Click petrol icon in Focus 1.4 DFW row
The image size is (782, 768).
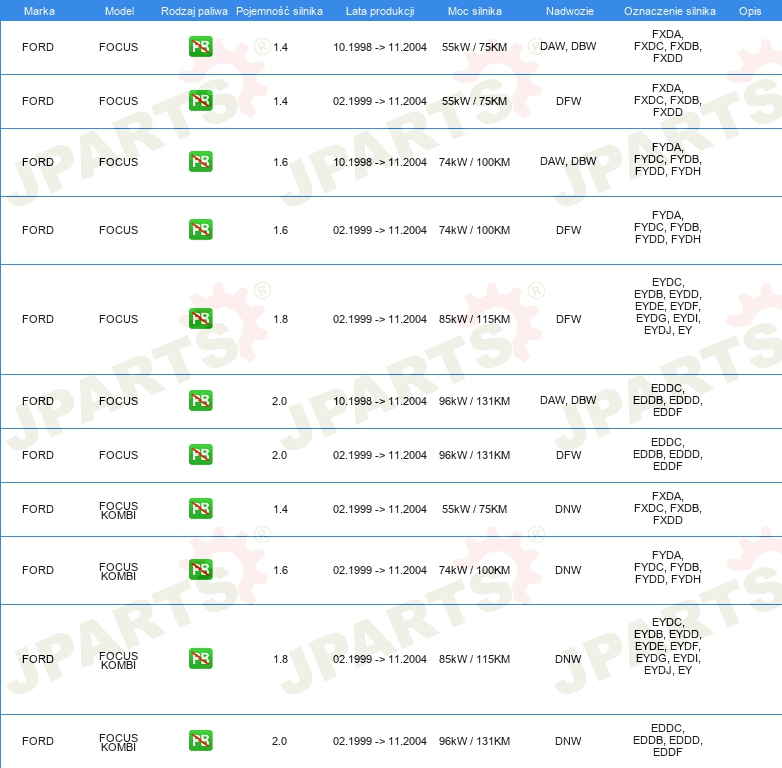200,101
